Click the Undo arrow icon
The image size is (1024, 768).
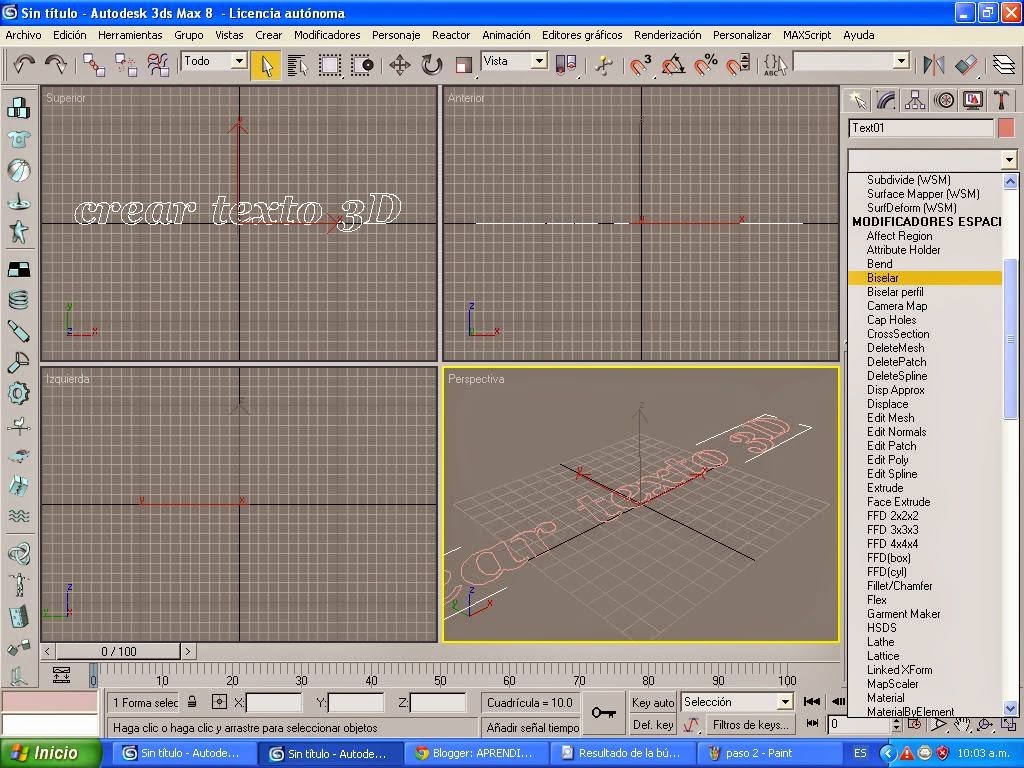click(x=24, y=64)
